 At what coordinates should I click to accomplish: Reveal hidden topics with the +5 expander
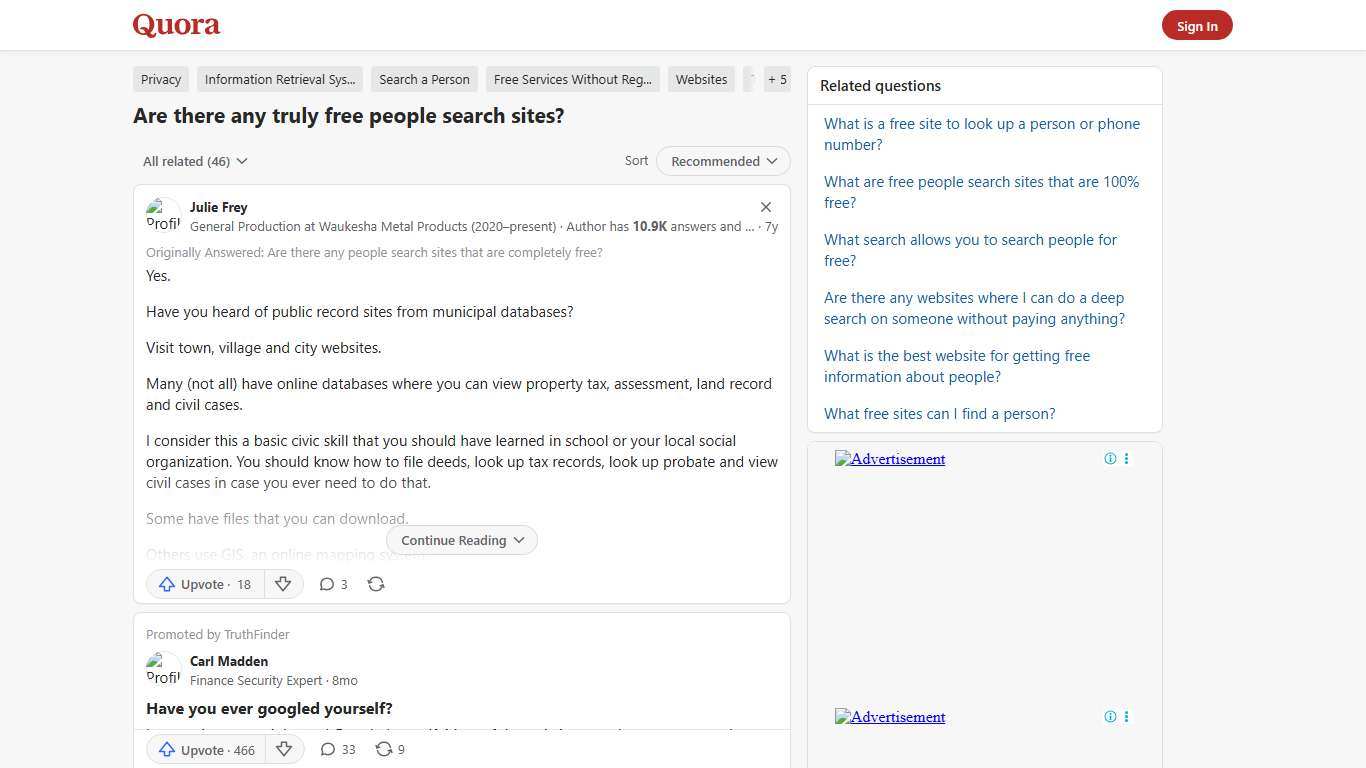[776, 79]
